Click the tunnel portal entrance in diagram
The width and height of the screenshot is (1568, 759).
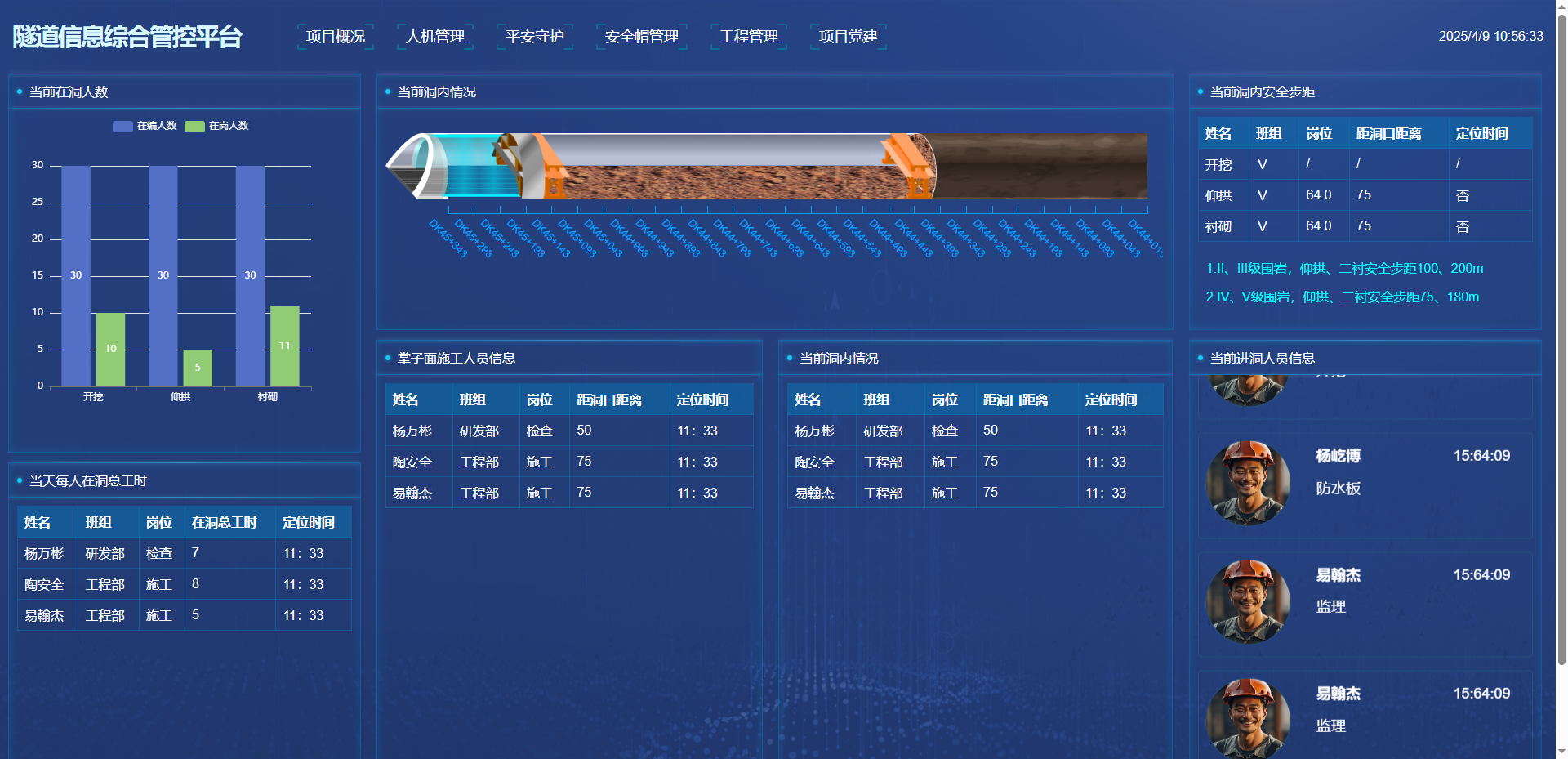click(413, 166)
